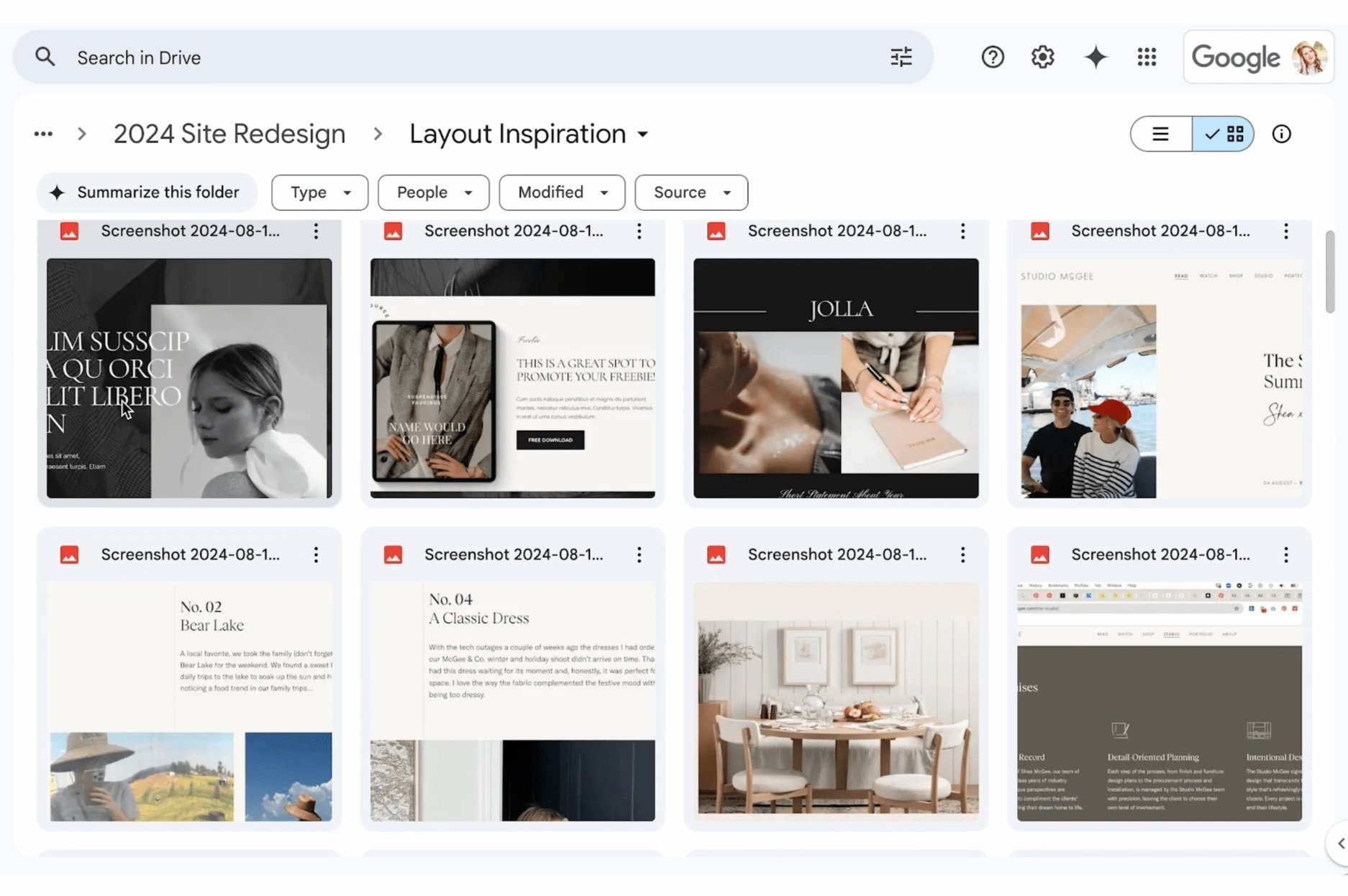Open the Modified filter dropdown
1348x896 pixels.
pos(562,193)
